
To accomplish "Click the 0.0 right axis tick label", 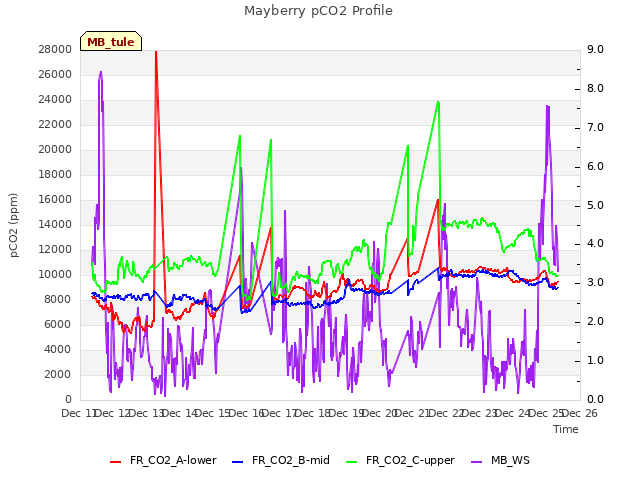I will pyautogui.click(x=595, y=399).
